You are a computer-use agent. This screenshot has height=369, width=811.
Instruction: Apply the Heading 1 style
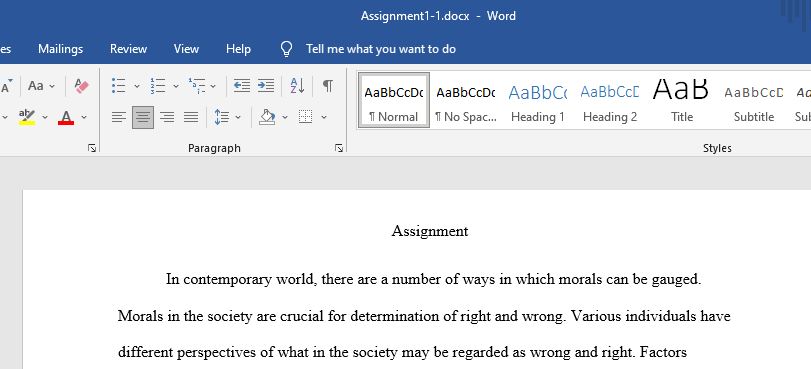pos(537,100)
